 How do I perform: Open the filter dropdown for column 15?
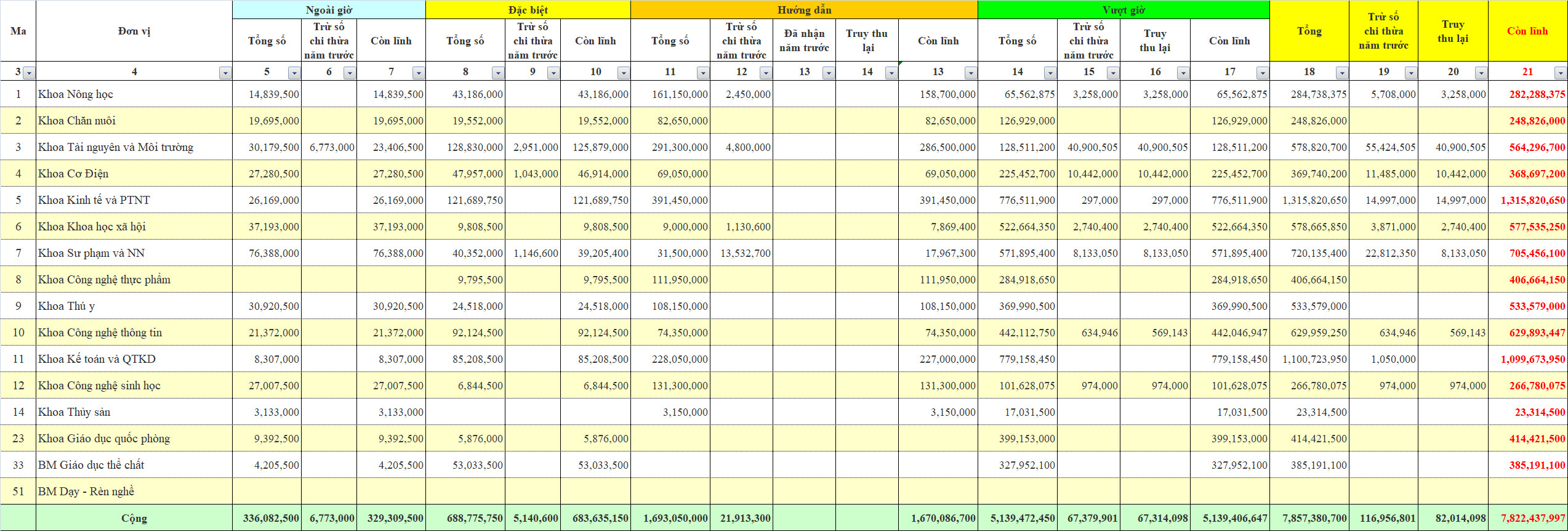pos(1113,73)
